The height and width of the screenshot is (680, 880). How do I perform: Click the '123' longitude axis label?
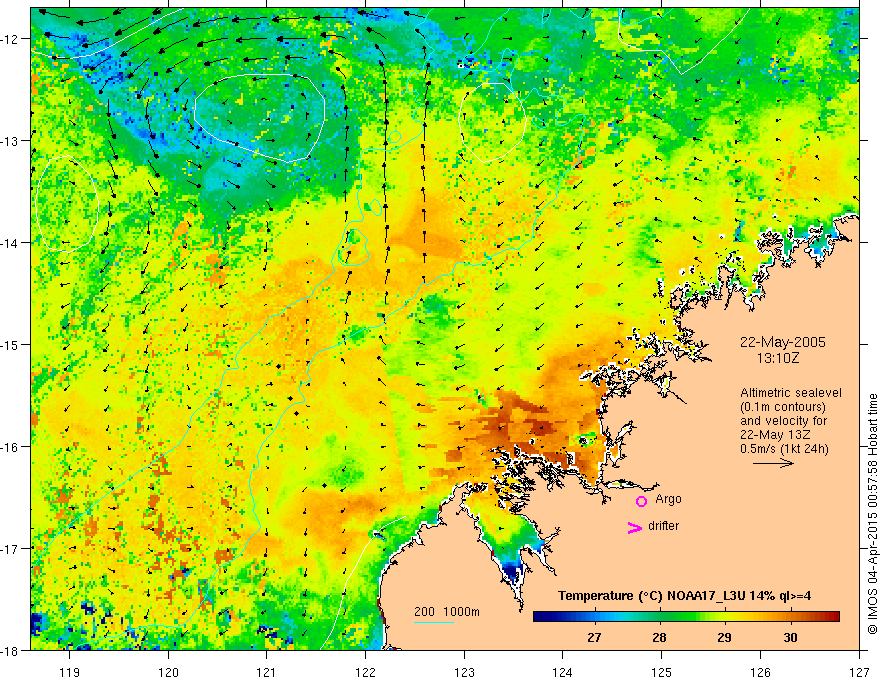point(464,672)
